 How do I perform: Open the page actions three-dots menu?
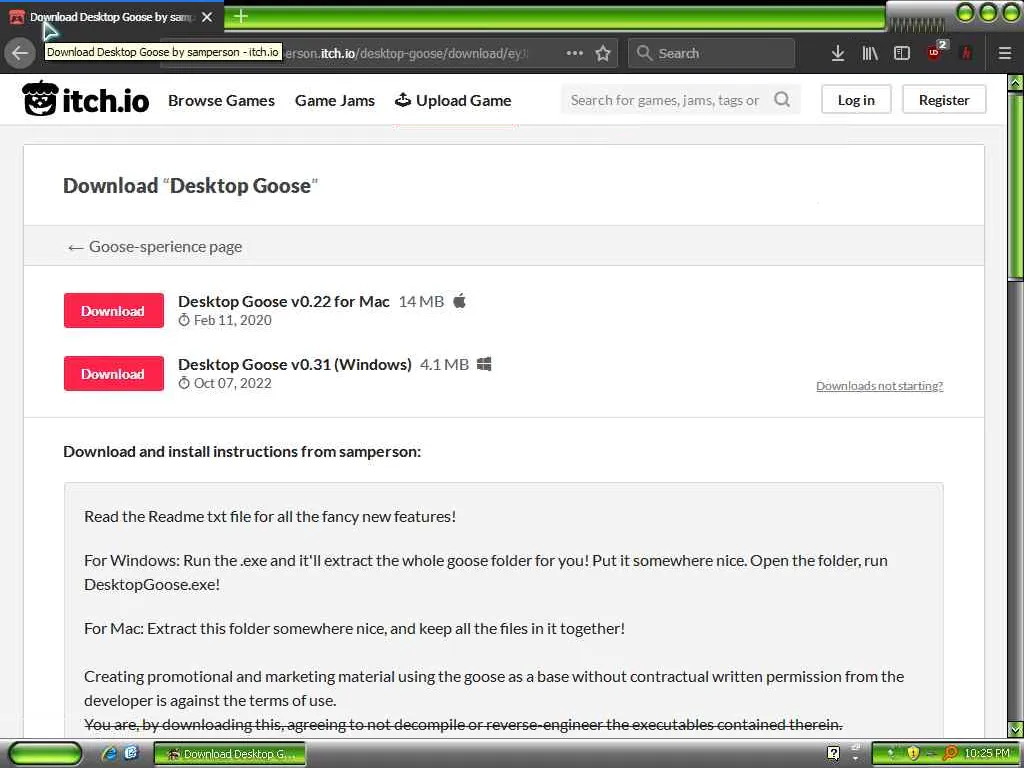[x=574, y=53]
